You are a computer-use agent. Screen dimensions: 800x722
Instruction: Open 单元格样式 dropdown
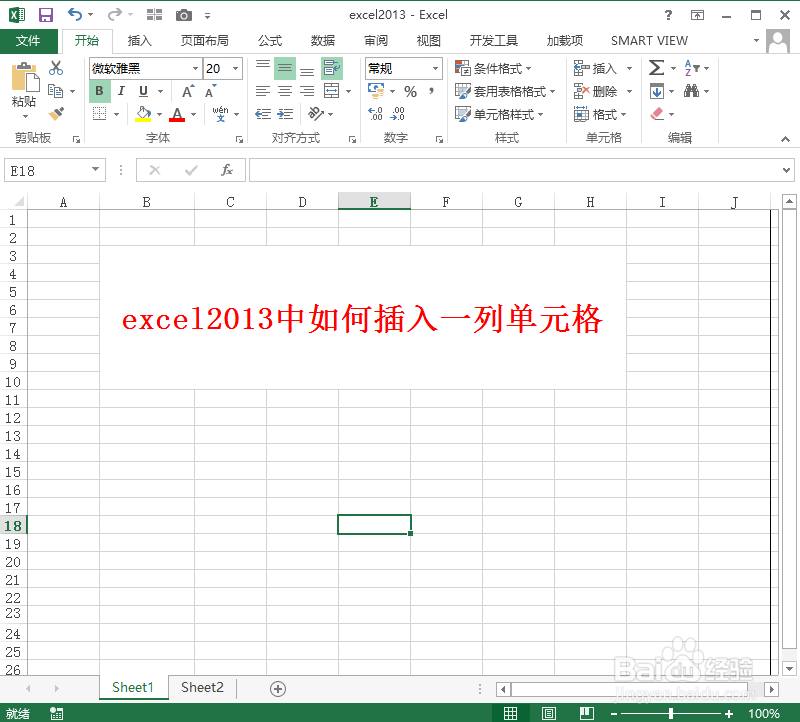pyautogui.click(x=499, y=114)
